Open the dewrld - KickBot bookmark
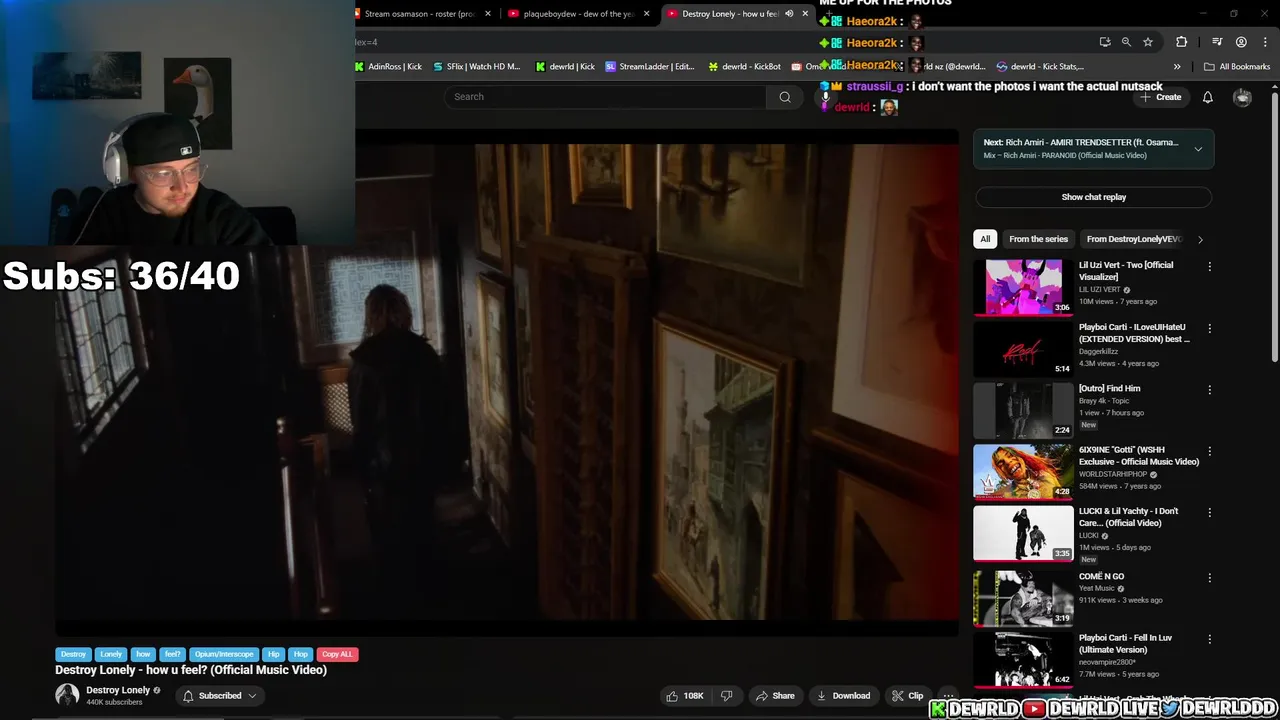Screen dimensions: 1280x720 (x=744, y=67)
